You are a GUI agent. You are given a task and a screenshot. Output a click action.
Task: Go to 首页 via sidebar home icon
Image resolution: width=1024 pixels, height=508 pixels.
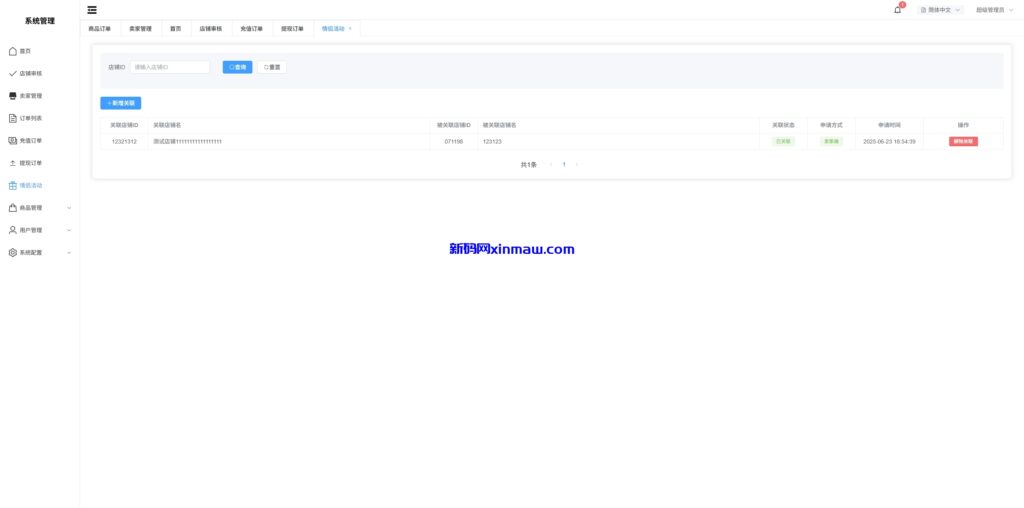pyautogui.click(x=12, y=51)
